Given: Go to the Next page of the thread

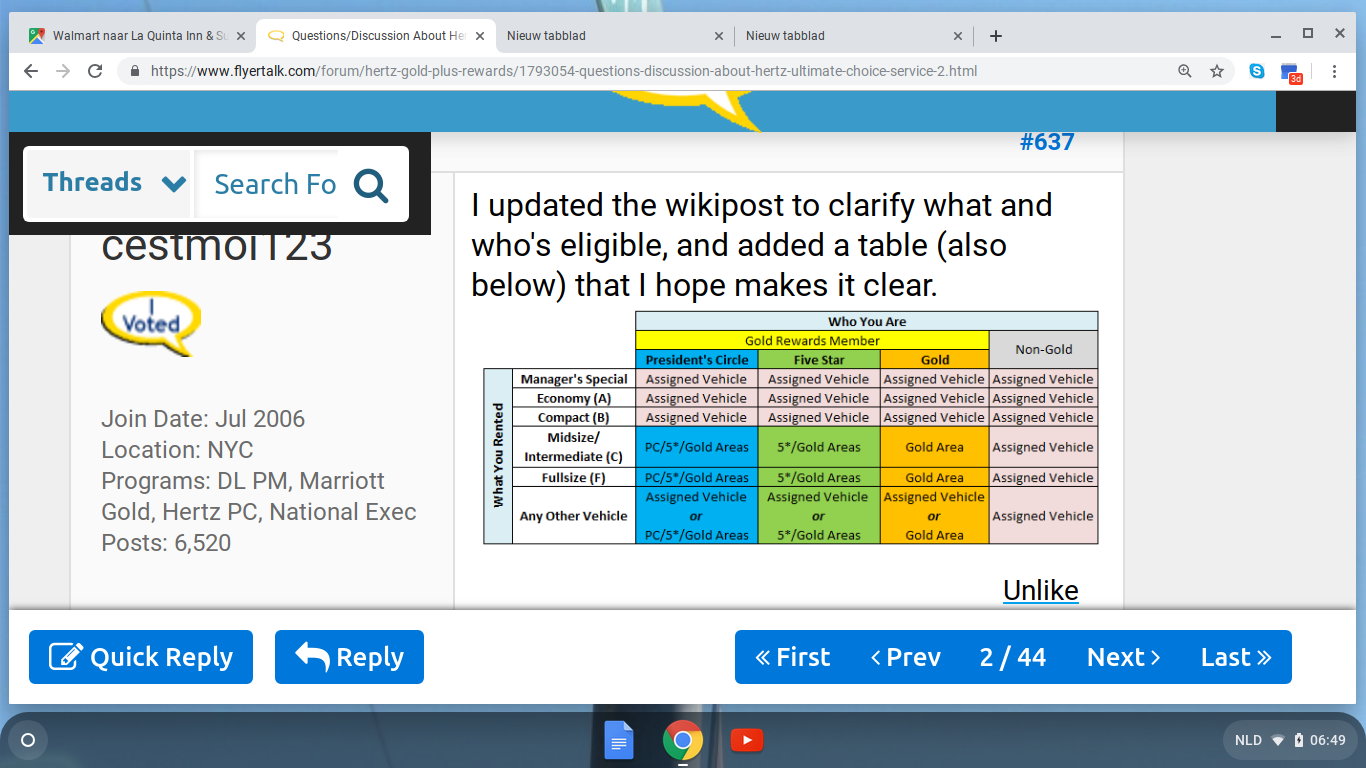Looking at the screenshot, I should pos(1123,657).
